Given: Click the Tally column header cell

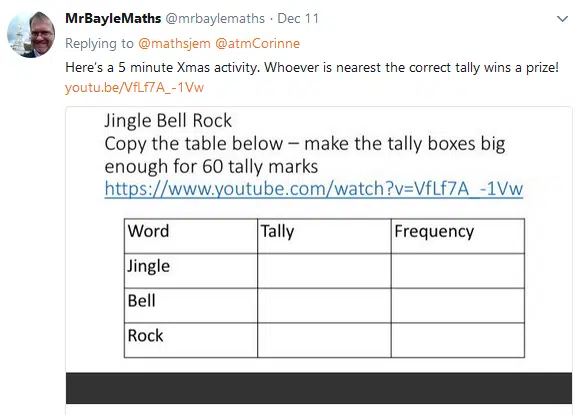Looking at the screenshot, I should 324,236.
